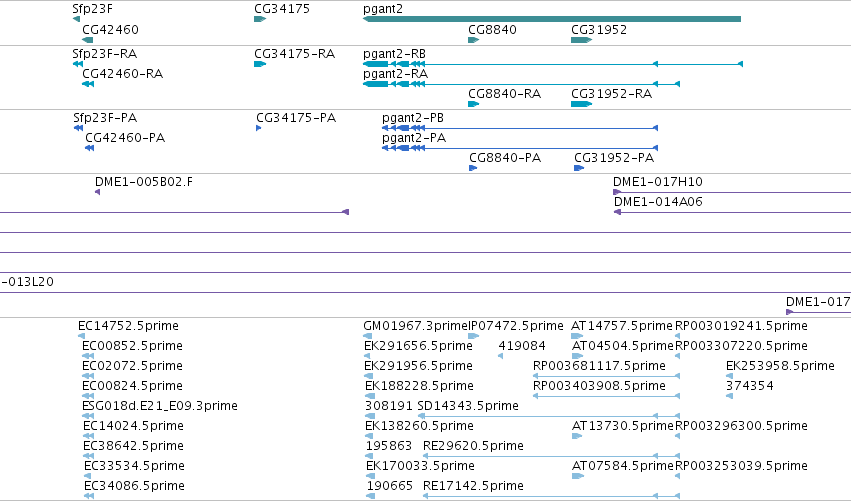This screenshot has width=851, height=501.
Task: Select the DME1-005B02.F feature label
Action: pos(143,182)
